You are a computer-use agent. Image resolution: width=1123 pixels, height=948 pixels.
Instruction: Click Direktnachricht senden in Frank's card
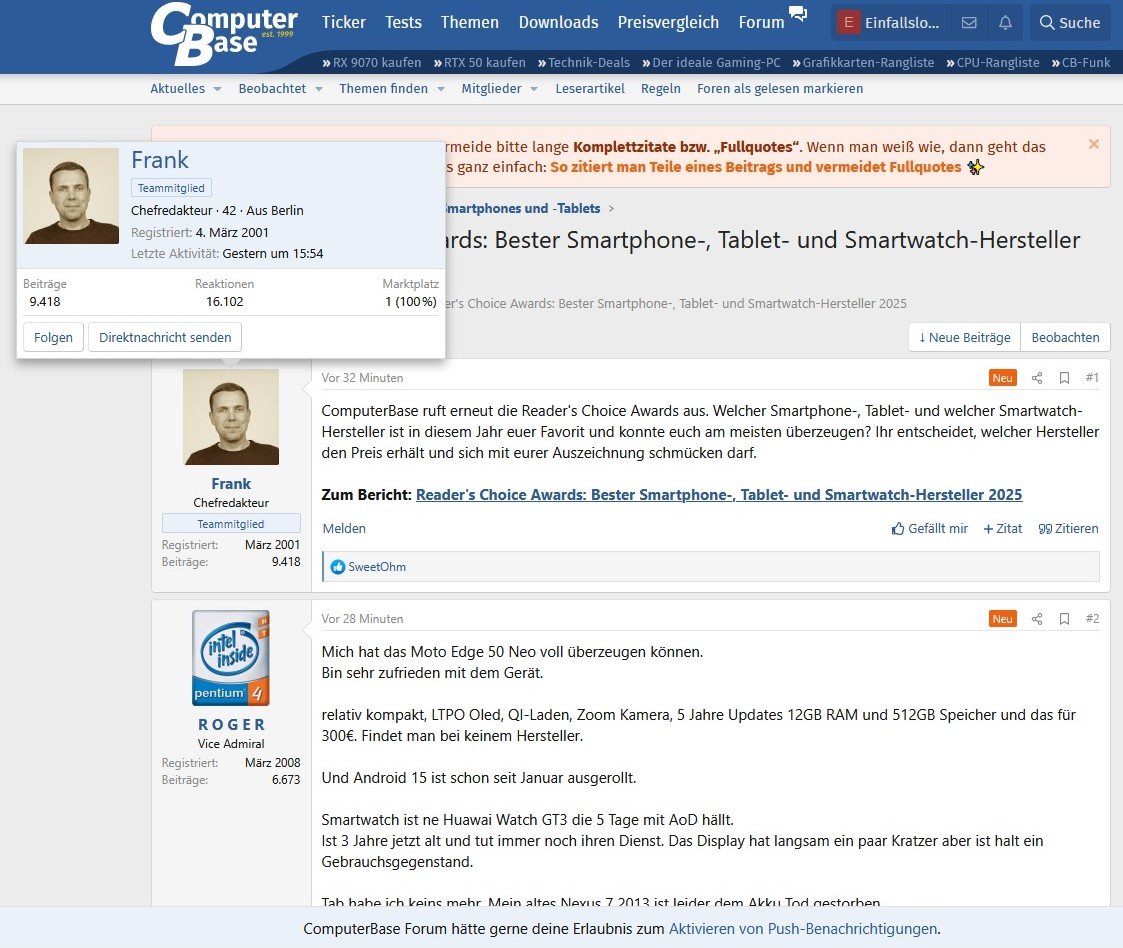(165, 337)
